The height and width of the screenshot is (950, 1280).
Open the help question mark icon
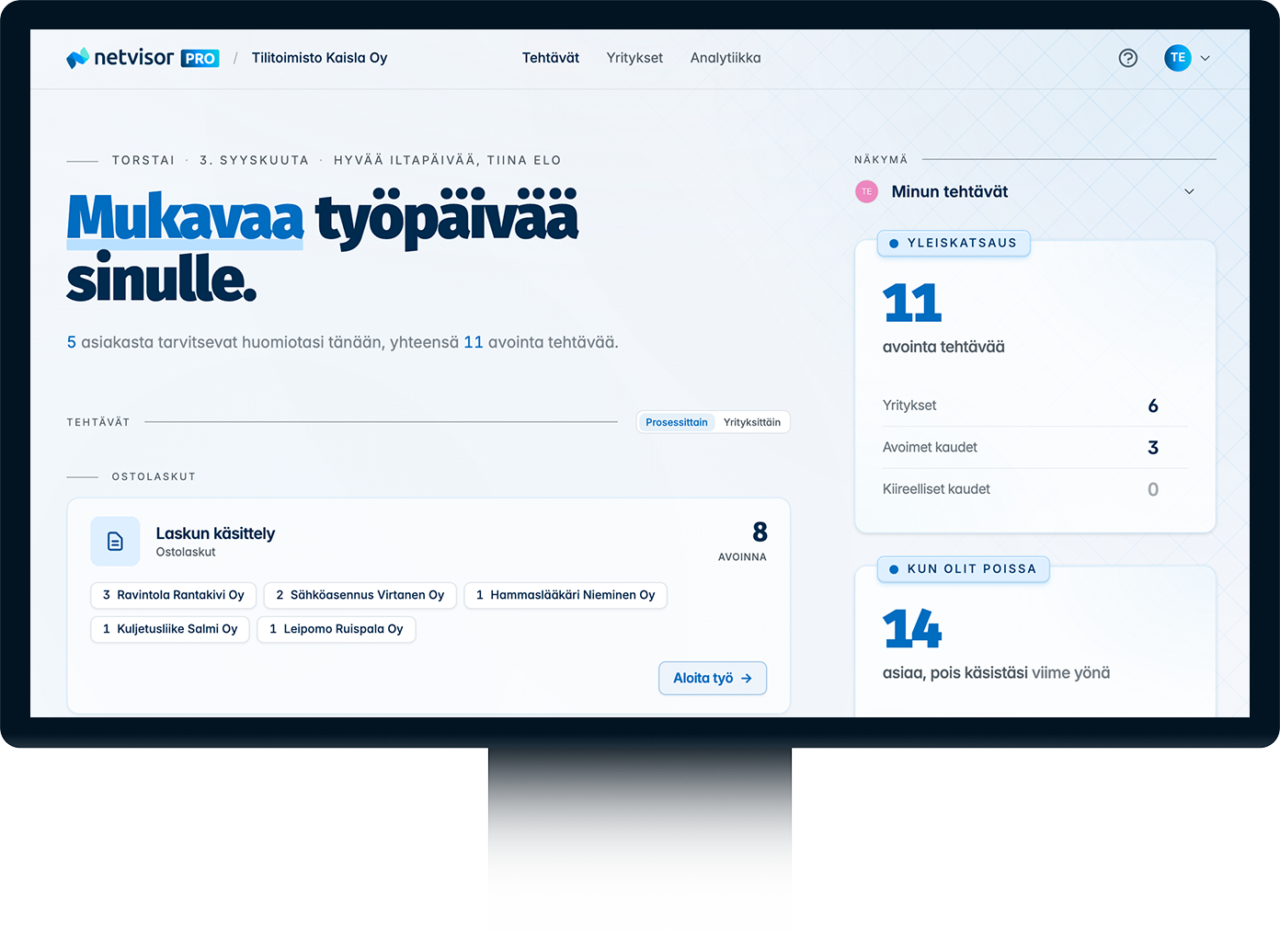1128,58
